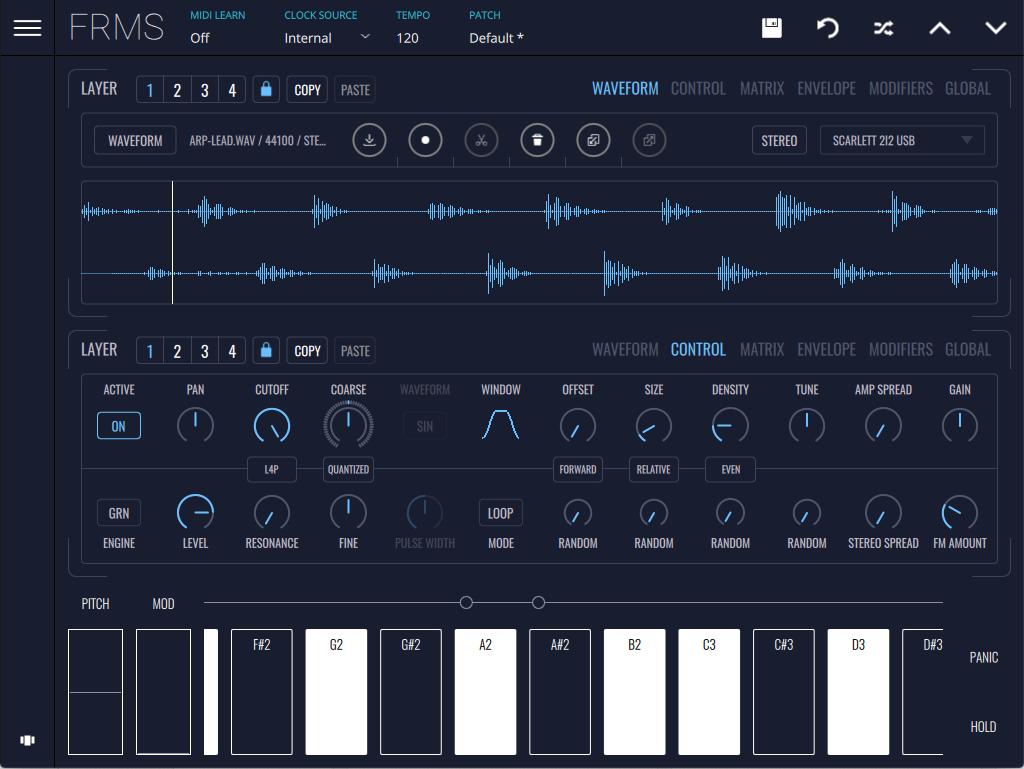This screenshot has height=769, width=1024.
Task: Open the hamburger main menu
Action: pyautogui.click(x=27, y=28)
